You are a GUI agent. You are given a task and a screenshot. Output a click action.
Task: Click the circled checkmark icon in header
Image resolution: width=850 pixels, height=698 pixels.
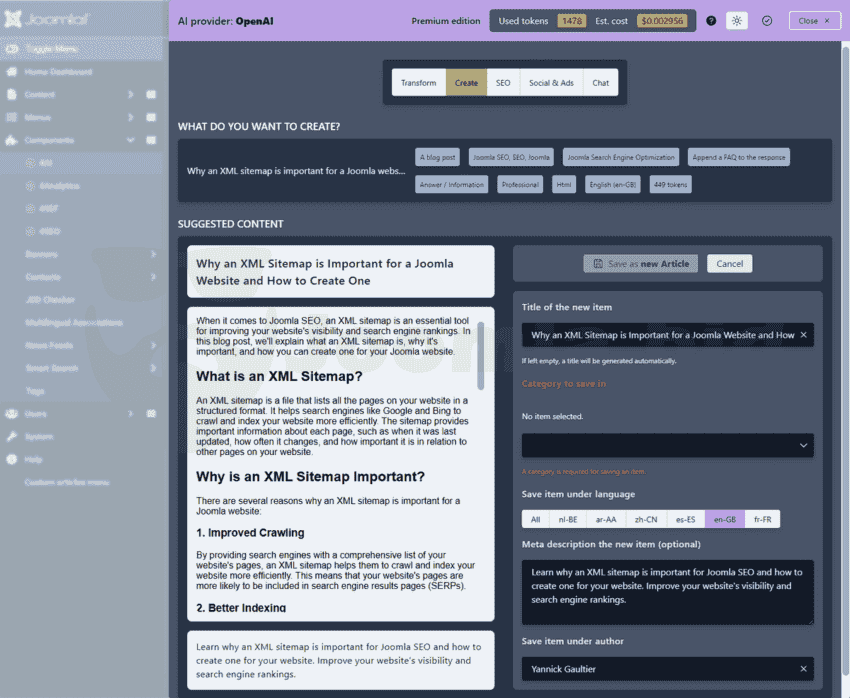point(767,20)
